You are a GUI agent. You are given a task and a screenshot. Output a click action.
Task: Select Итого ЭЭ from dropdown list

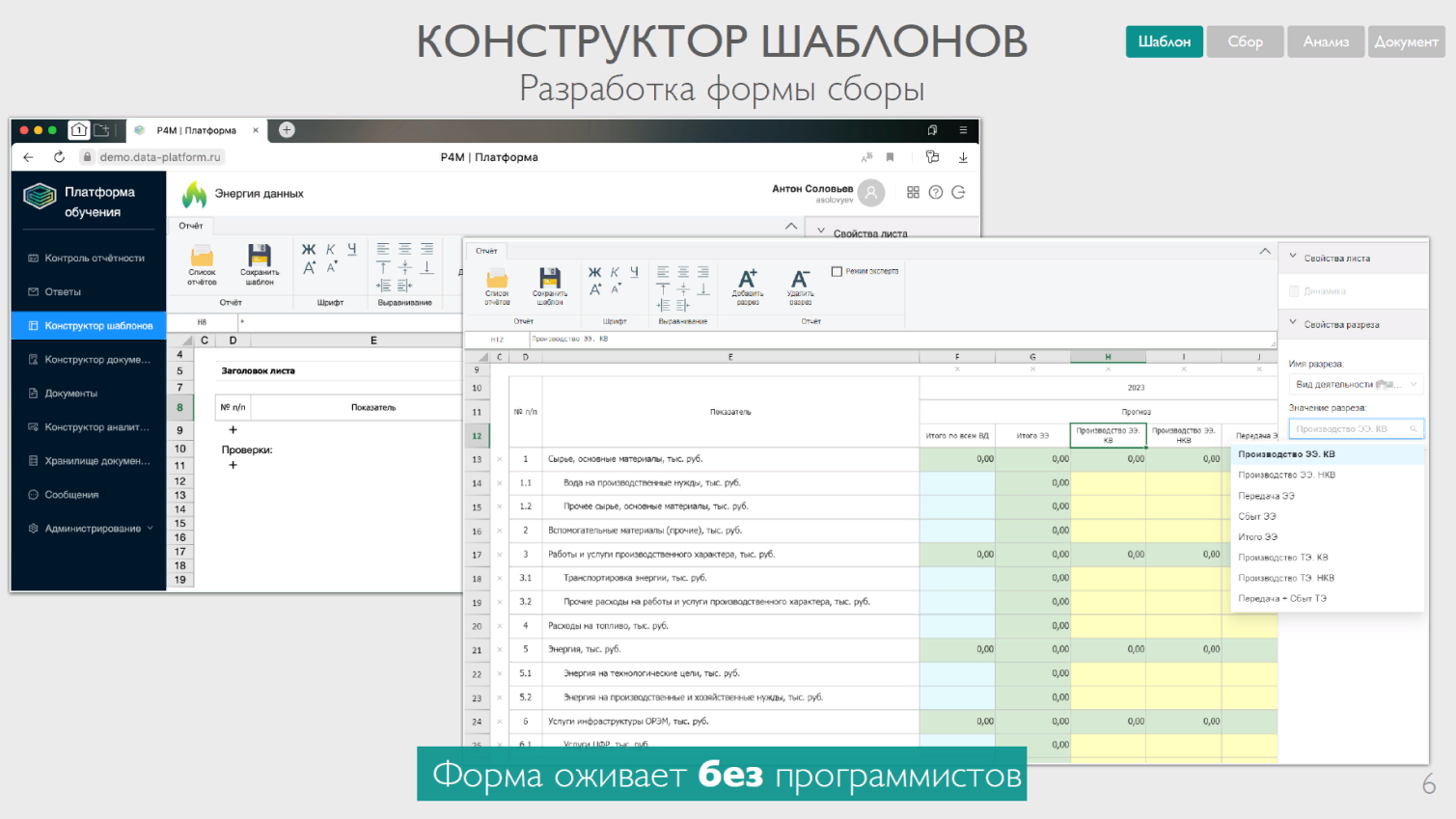point(1328,536)
